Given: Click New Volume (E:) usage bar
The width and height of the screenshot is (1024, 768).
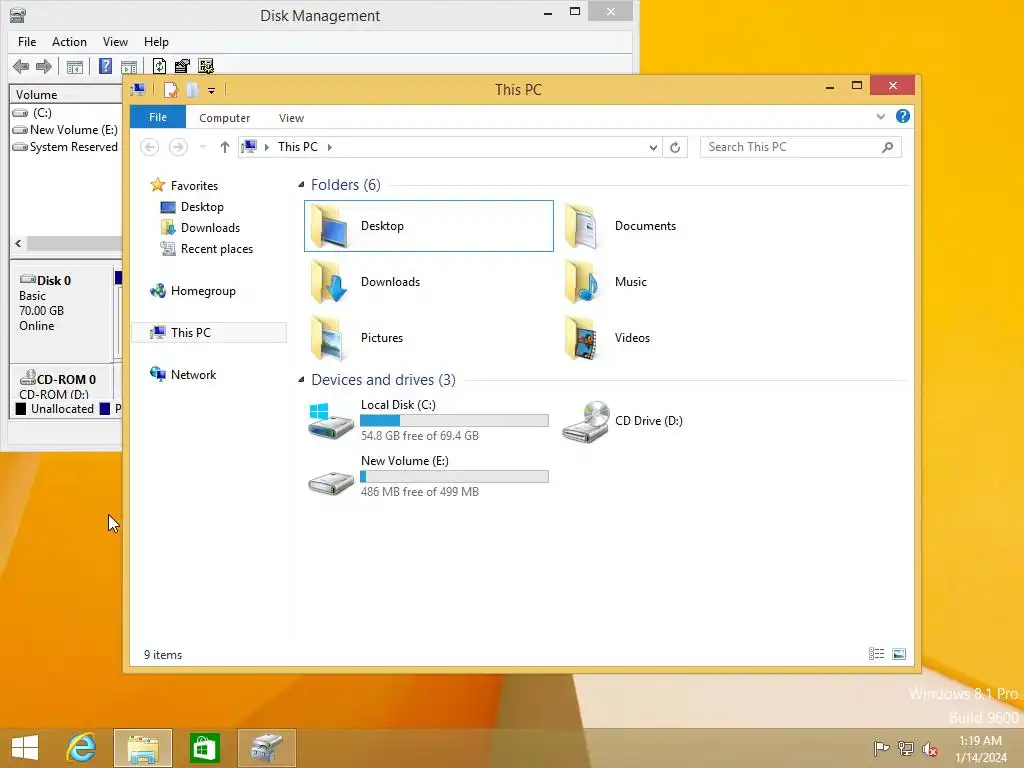Looking at the screenshot, I should tap(455, 477).
